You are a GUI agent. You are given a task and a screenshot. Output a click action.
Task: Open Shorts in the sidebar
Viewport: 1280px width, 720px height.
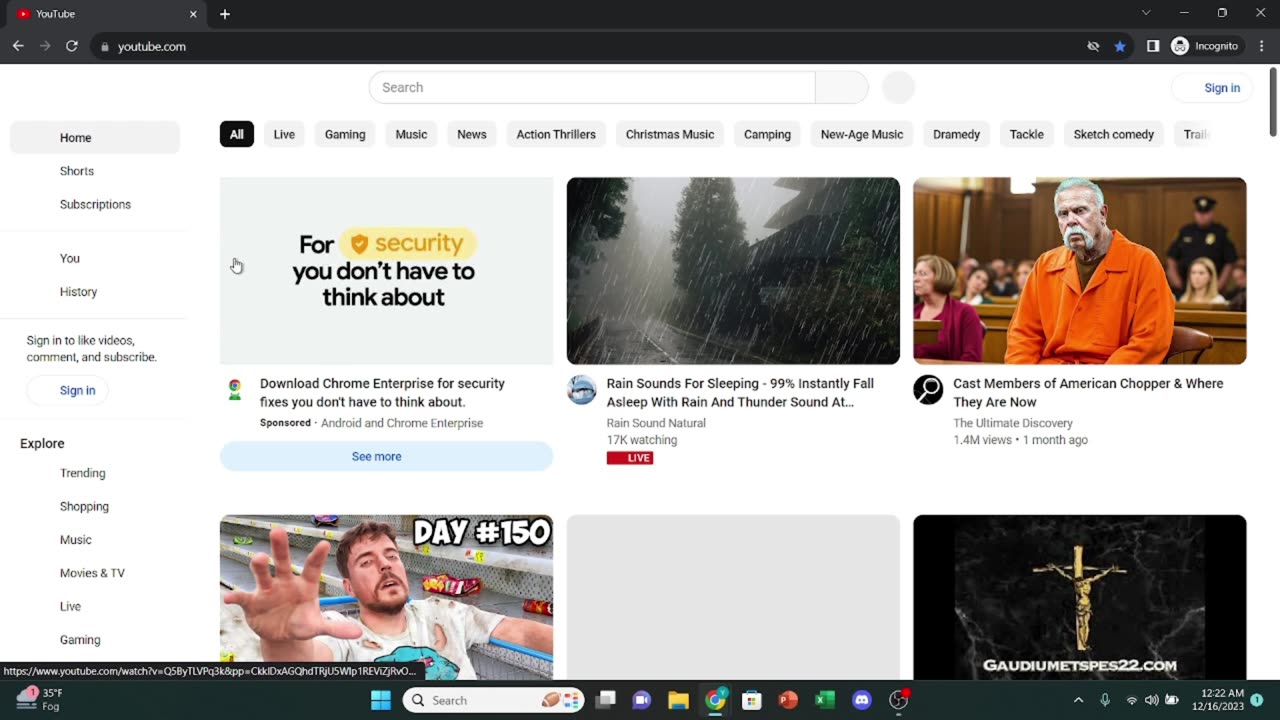point(95,171)
